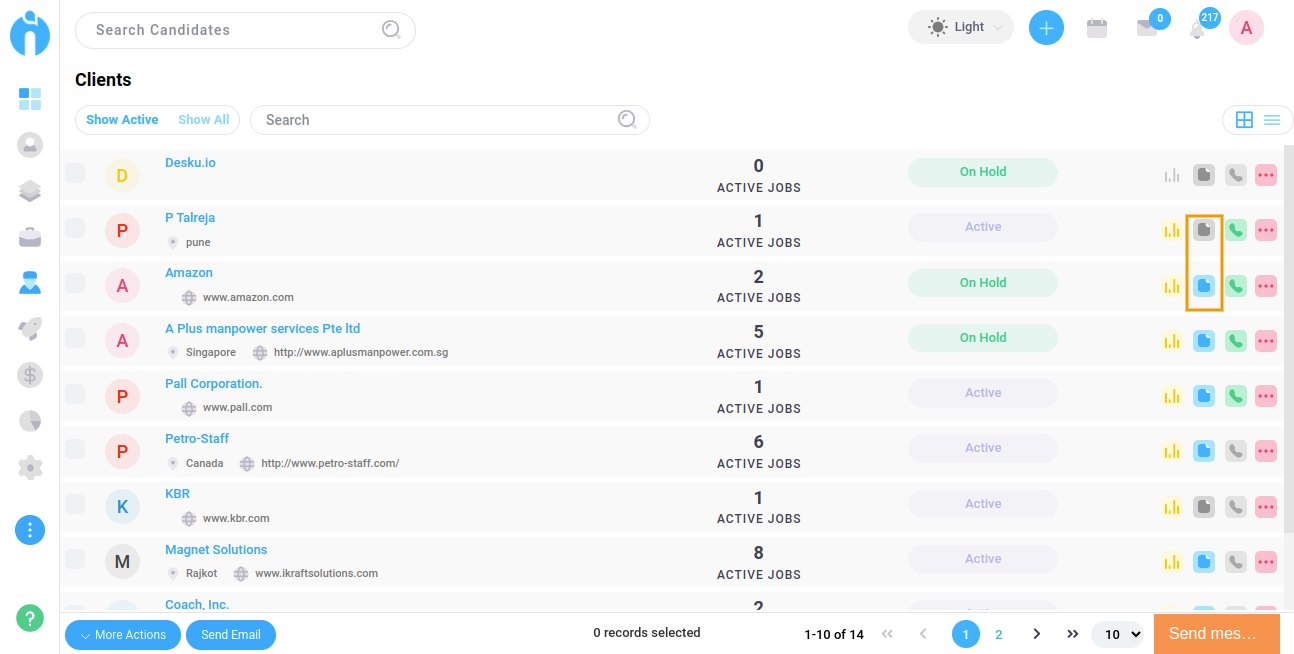Click the blue three-dots sidebar button

(30, 529)
